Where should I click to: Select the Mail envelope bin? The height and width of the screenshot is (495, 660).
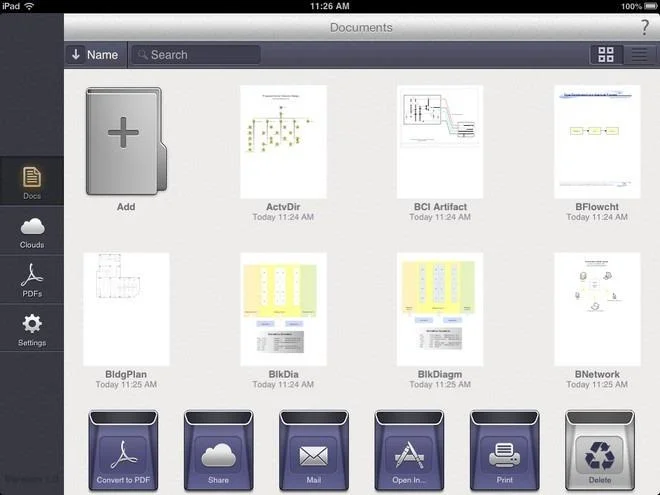[314, 450]
